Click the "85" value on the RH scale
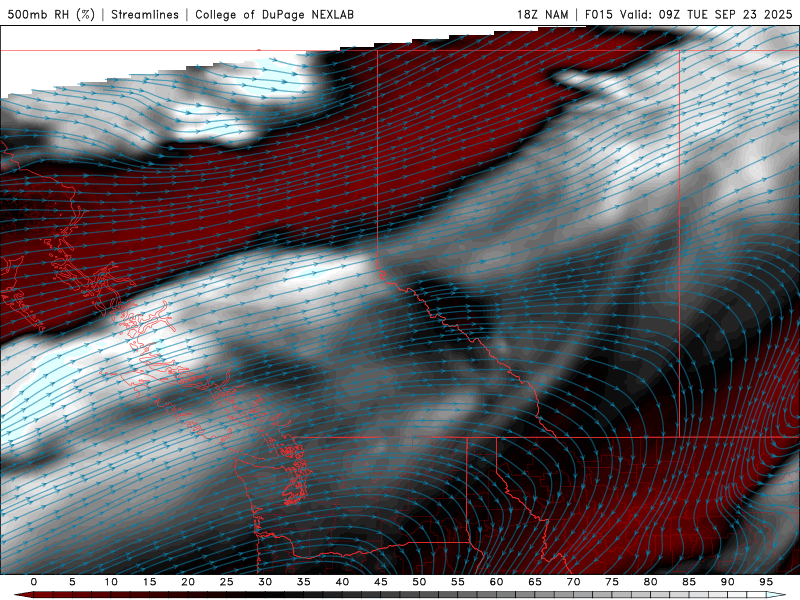Screen dimensions: 800x600 pyautogui.click(x=689, y=582)
